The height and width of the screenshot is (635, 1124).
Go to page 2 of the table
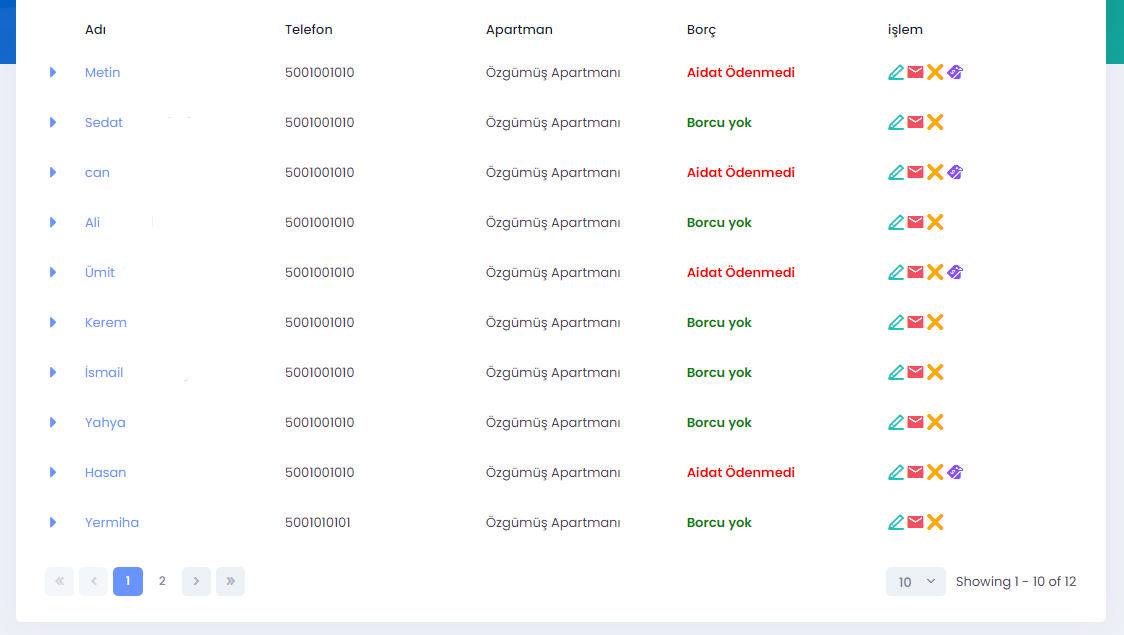click(x=162, y=581)
